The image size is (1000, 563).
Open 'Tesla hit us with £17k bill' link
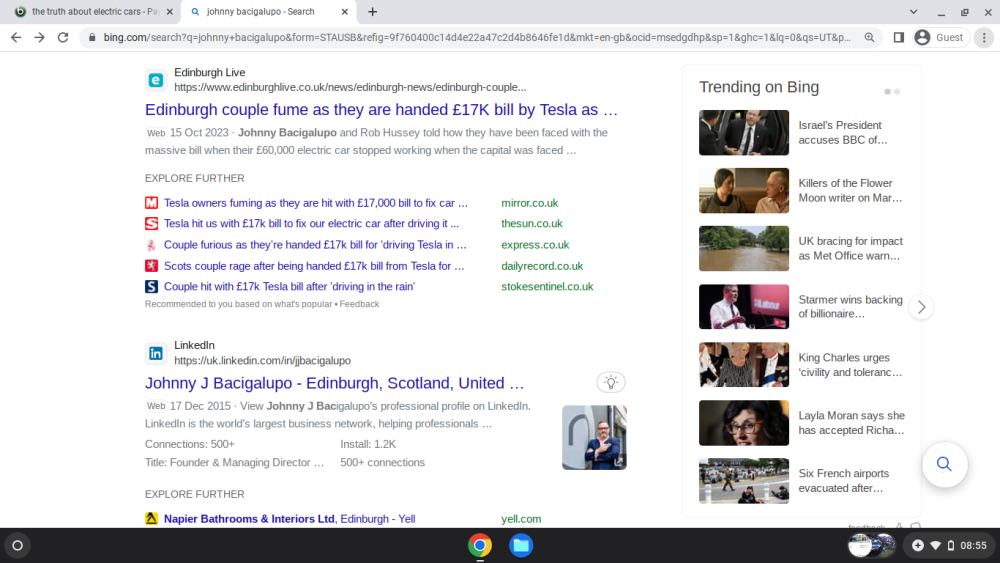[311, 224]
